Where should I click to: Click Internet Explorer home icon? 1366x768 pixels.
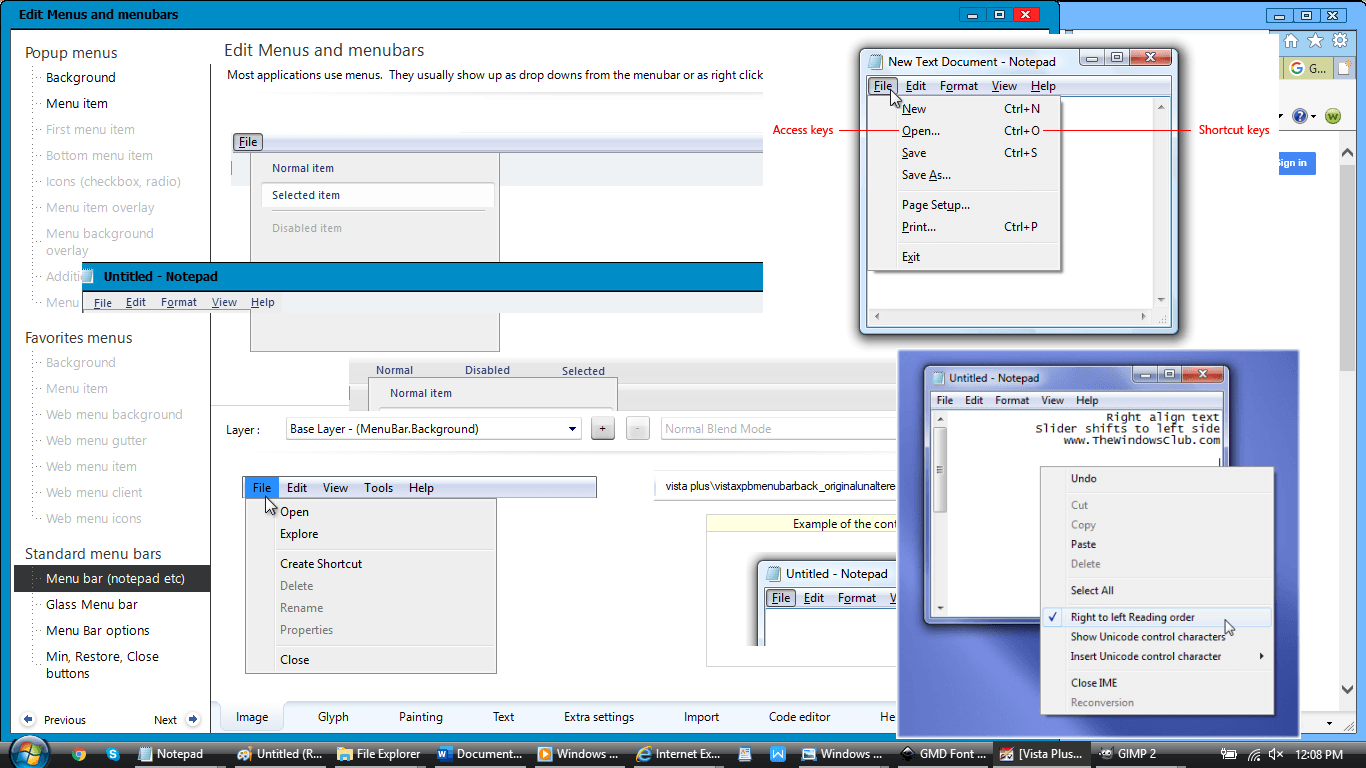tap(1291, 41)
